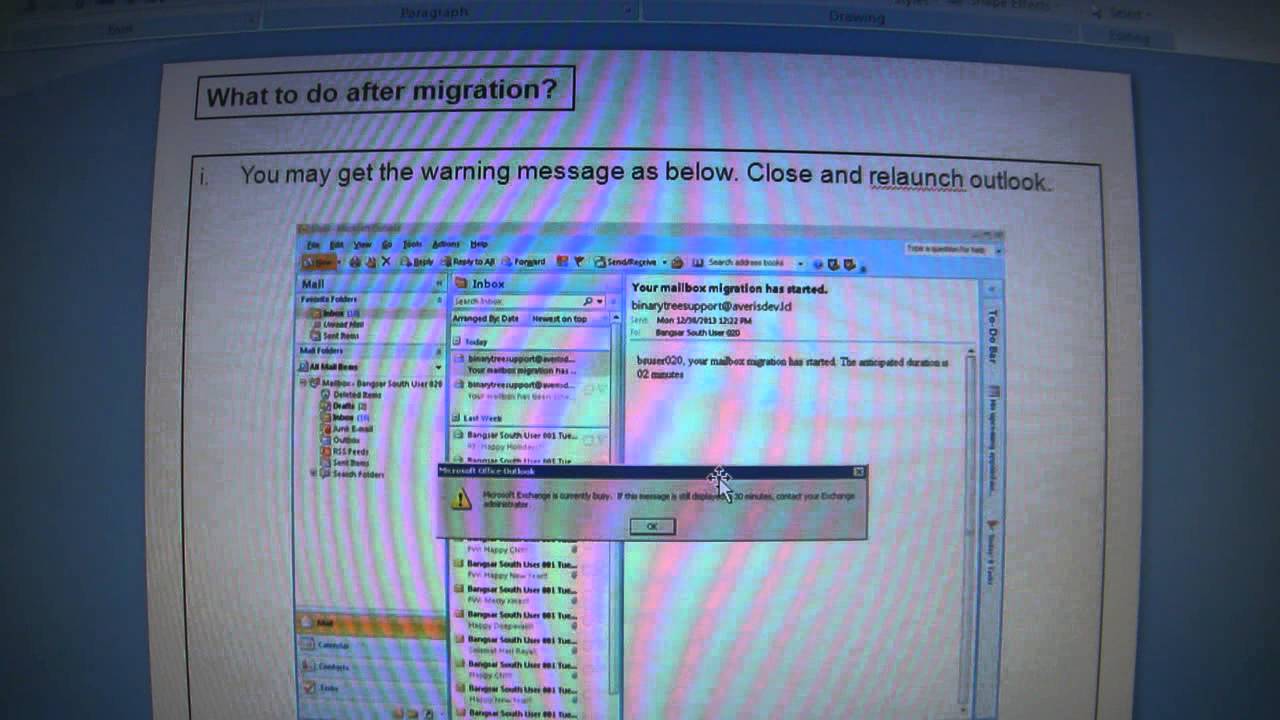
Task: Click the Tasks button in navigation pane
Action: click(x=370, y=688)
